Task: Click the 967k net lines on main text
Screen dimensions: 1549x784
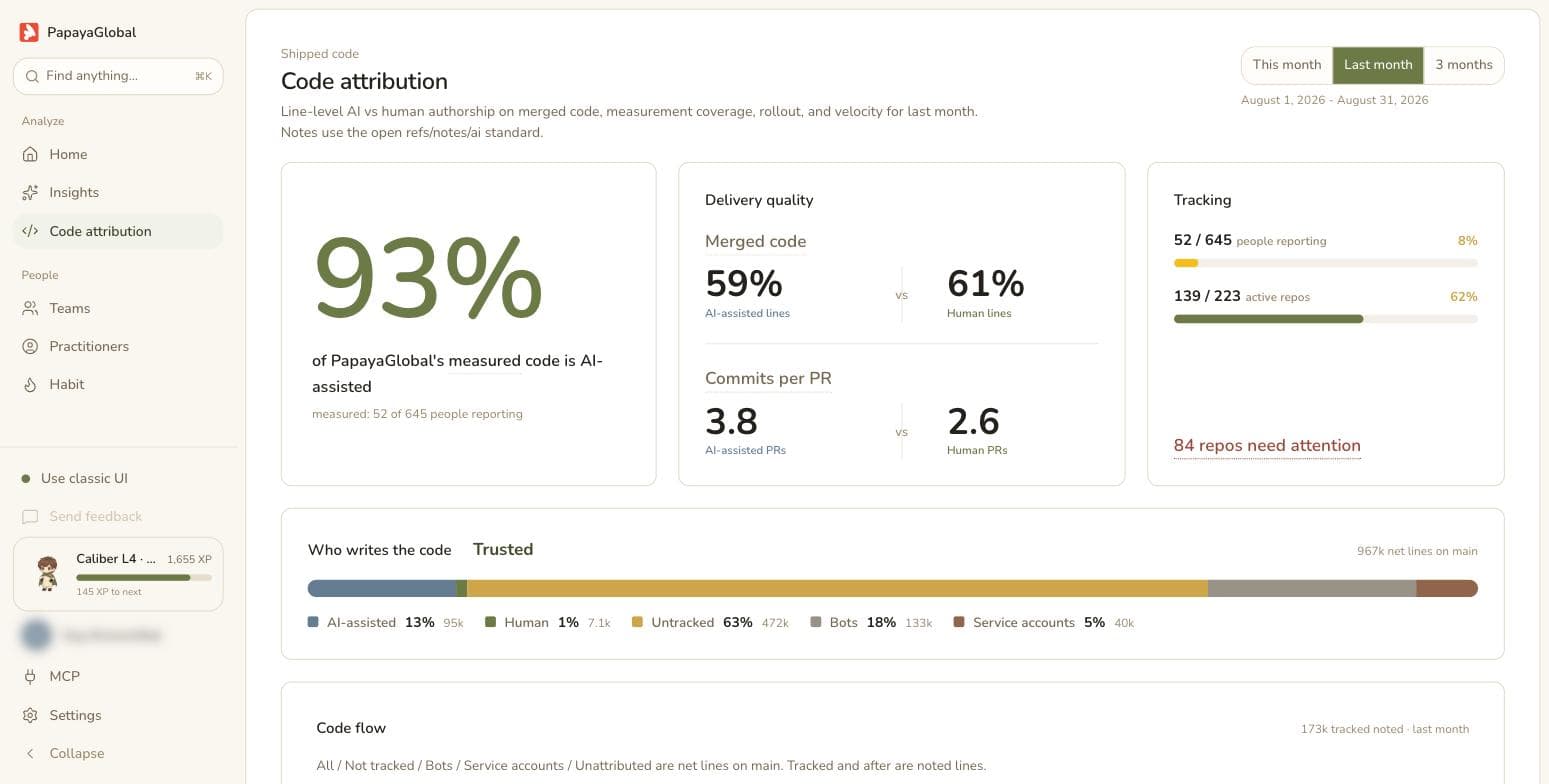Action: [1417, 551]
